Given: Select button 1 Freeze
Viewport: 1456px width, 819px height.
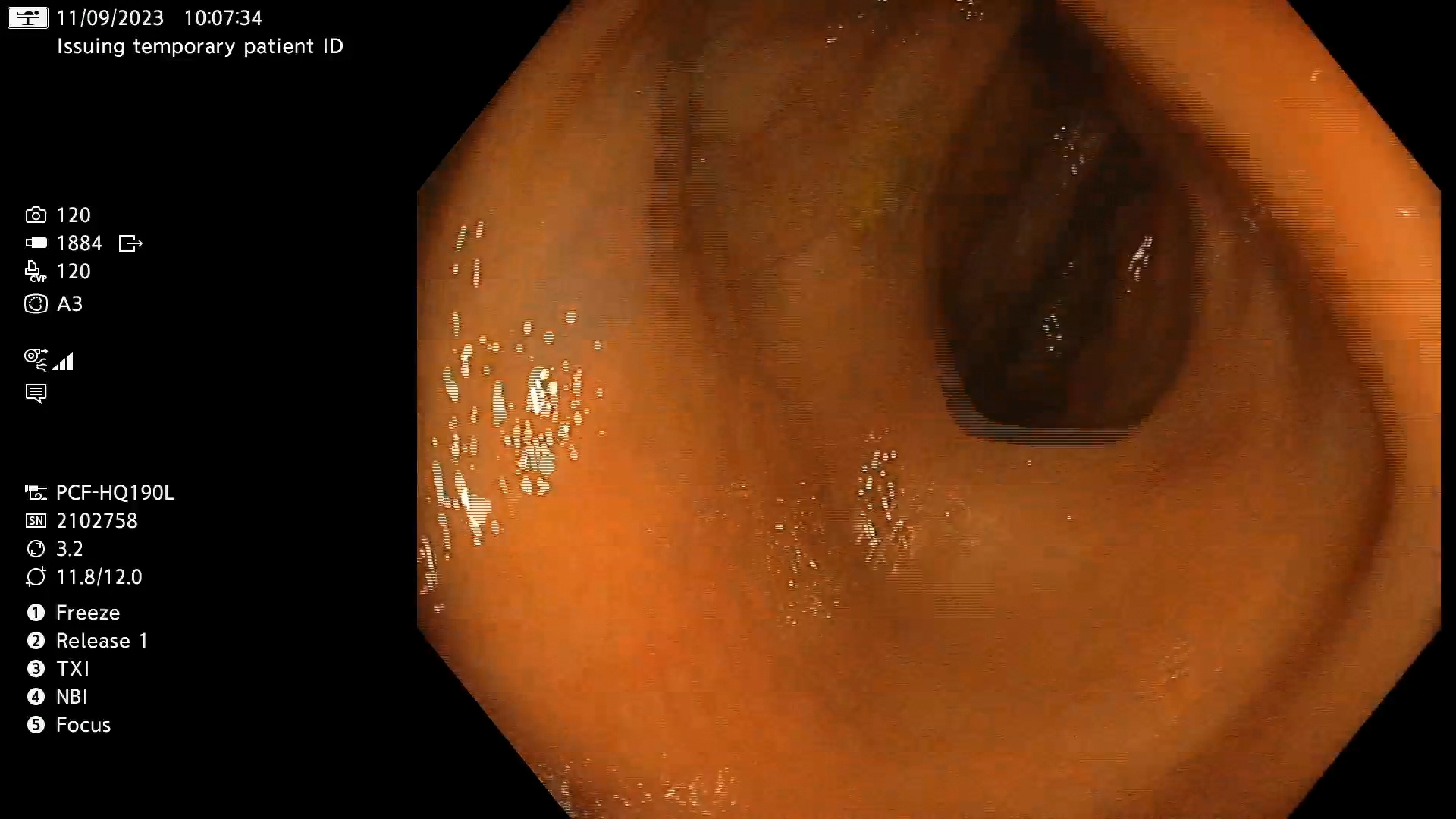Looking at the screenshot, I should (x=74, y=613).
